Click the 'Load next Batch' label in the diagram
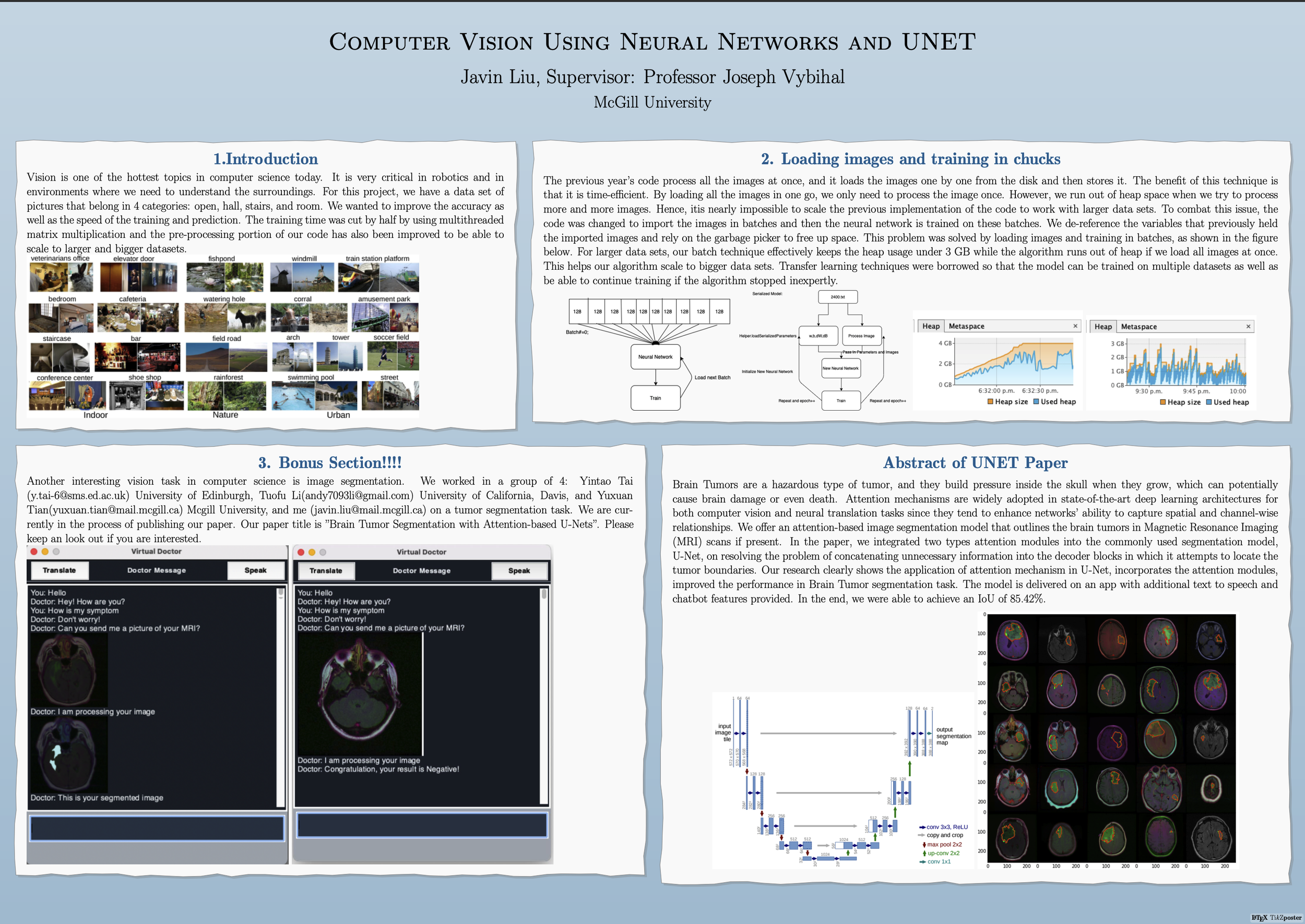The width and height of the screenshot is (1305, 924). [x=712, y=377]
